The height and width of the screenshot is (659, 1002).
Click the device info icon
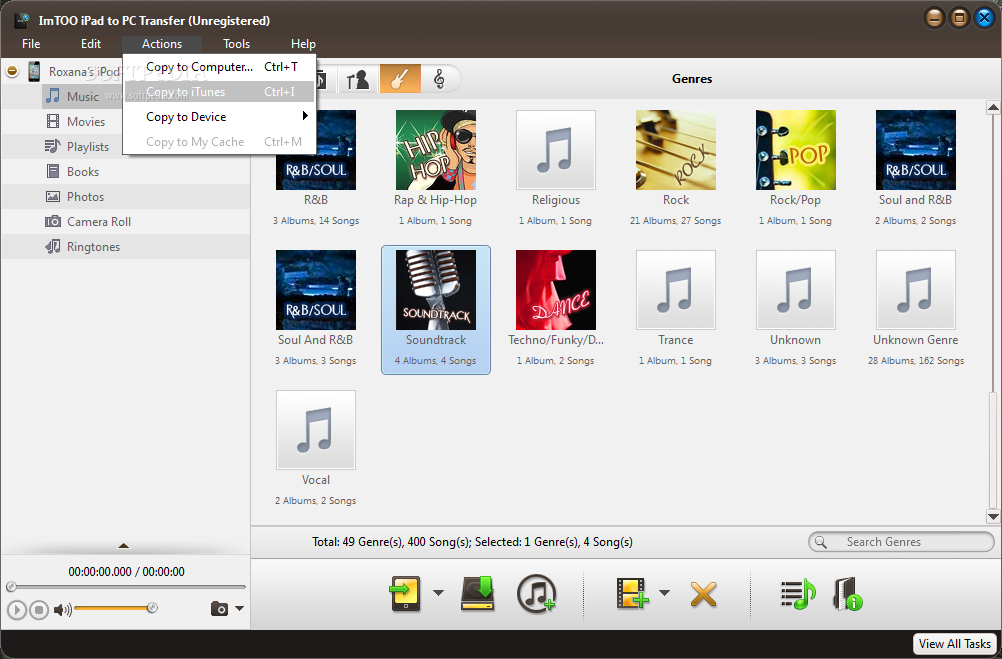848,594
